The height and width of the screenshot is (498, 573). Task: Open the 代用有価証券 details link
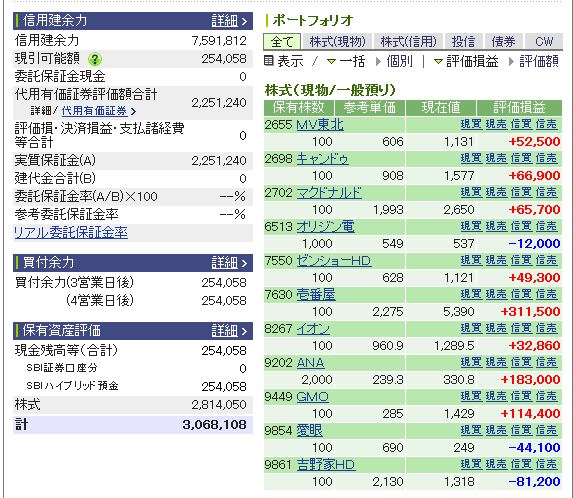pos(99,111)
